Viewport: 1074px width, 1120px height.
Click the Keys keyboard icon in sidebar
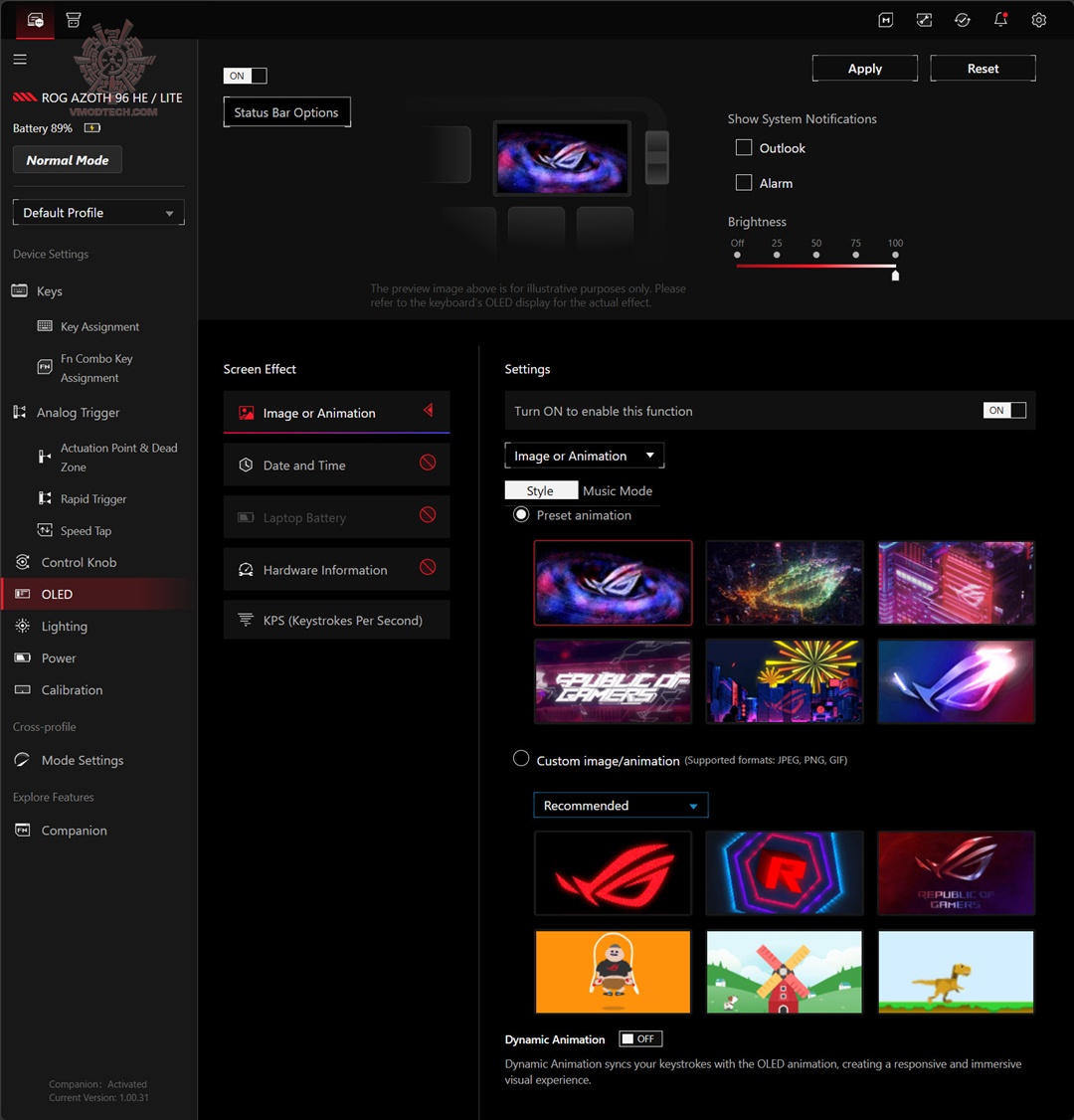pyautogui.click(x=20, y=290)
